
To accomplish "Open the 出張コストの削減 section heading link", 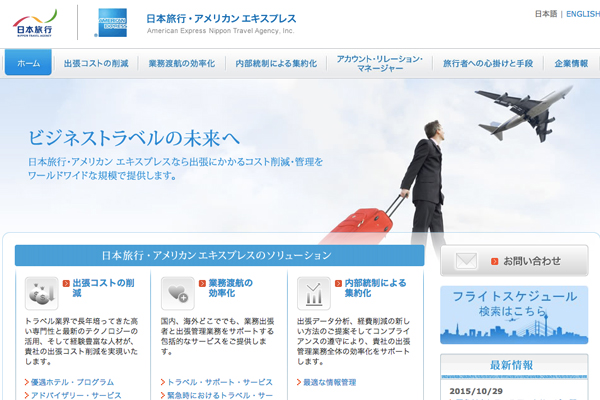I will pyautogui.click(x=103, y=288).
